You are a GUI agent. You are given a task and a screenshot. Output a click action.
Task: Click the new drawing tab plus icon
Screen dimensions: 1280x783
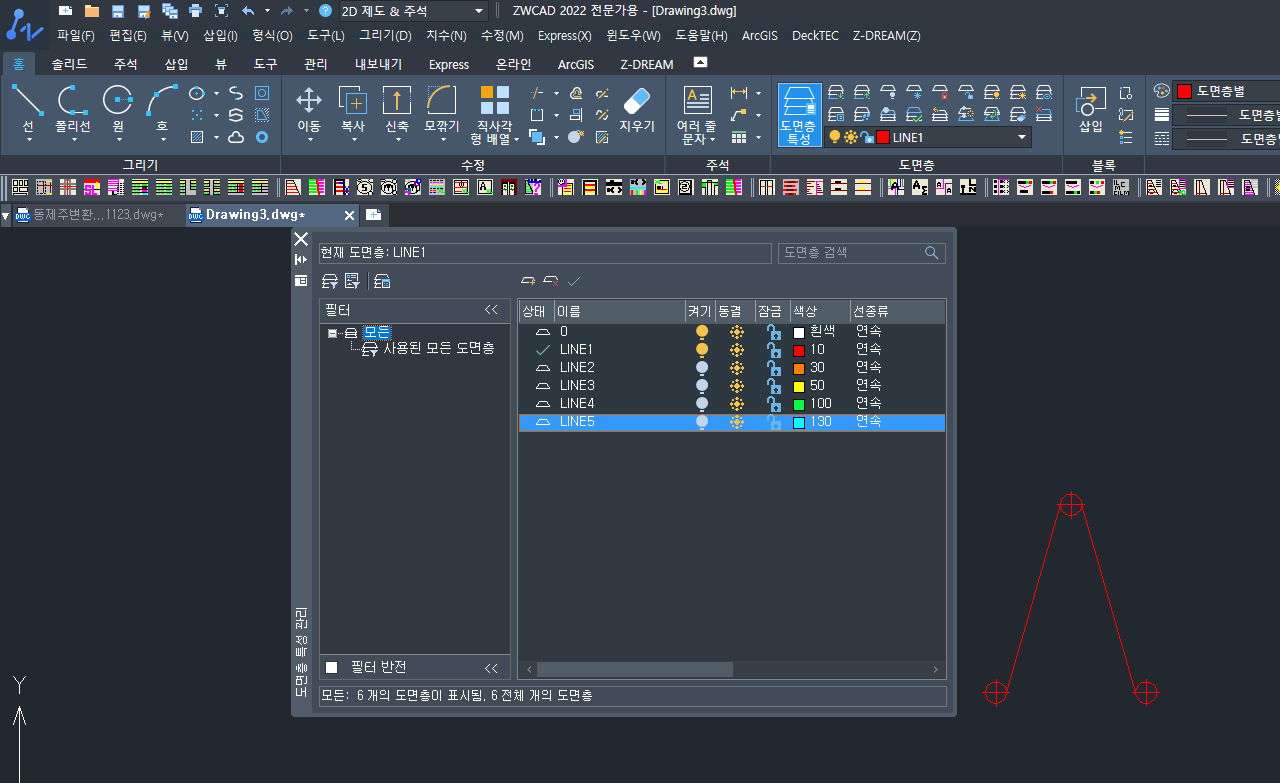[x=373, y=215]
